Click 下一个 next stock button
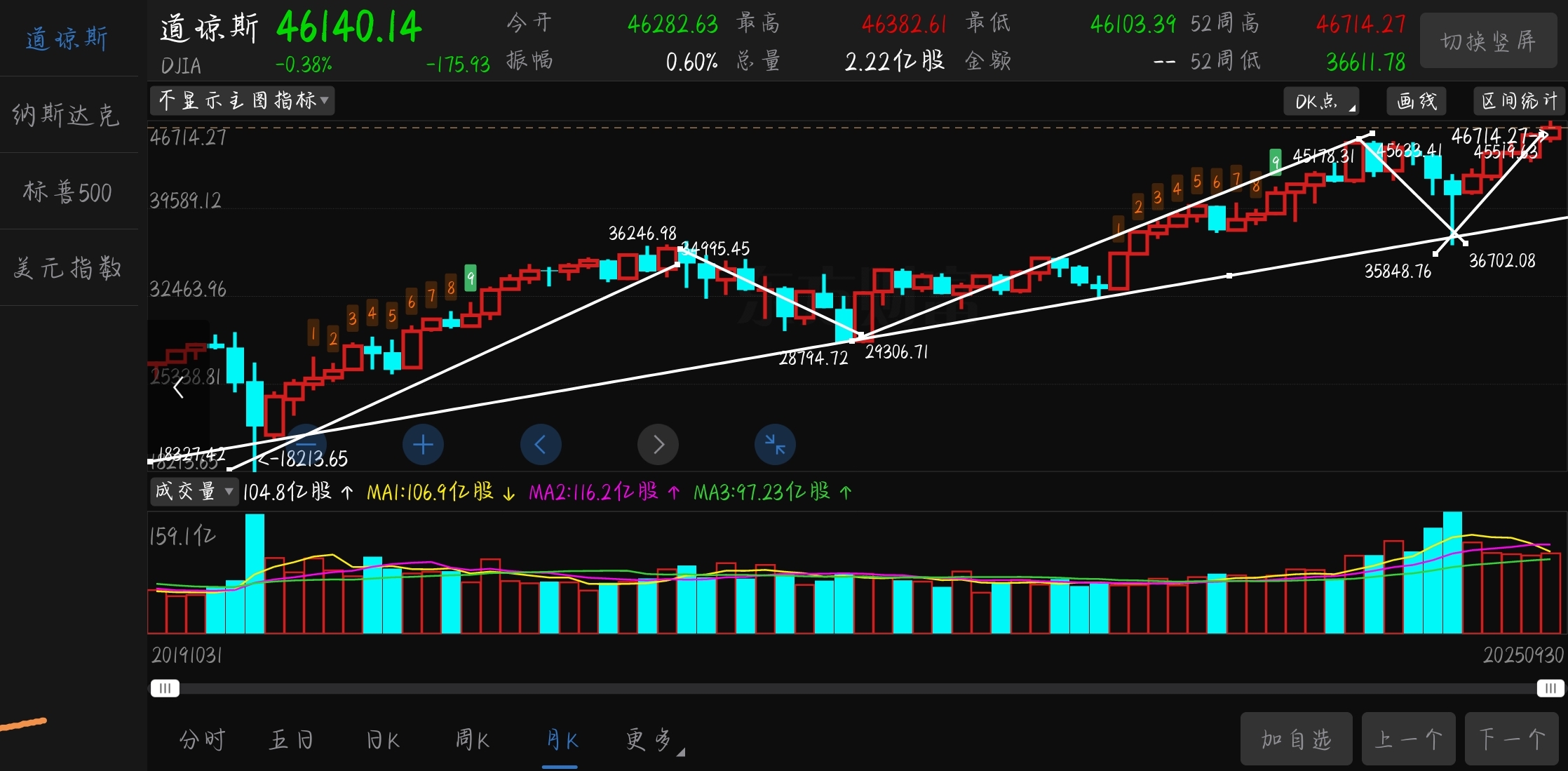1568x771 pixels. [1511, 739]
